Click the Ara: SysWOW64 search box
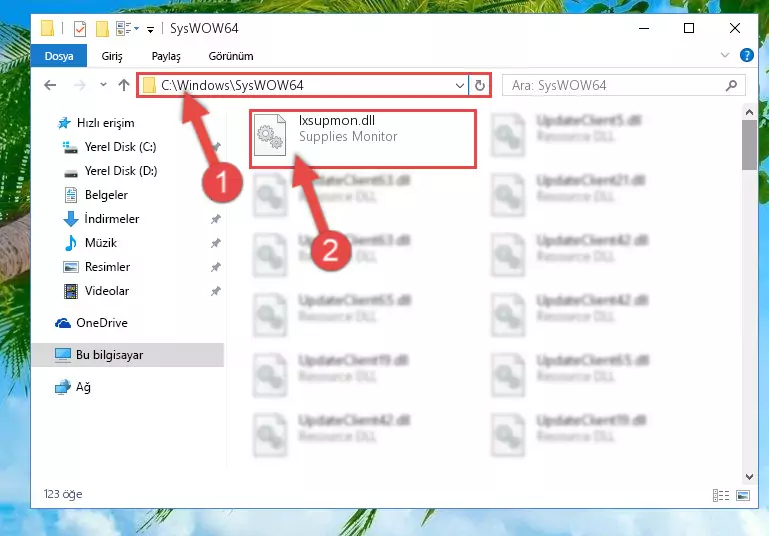769x536 pixels. coord(624,85)
